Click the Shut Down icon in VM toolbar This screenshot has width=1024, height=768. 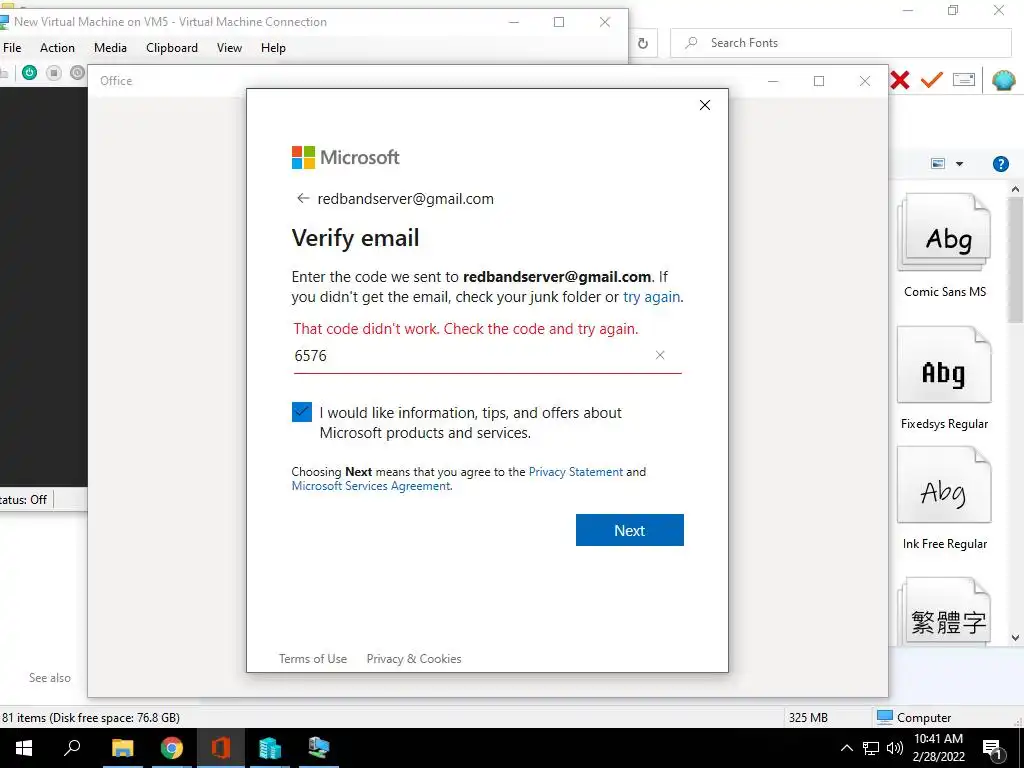[x=78, y=72]
